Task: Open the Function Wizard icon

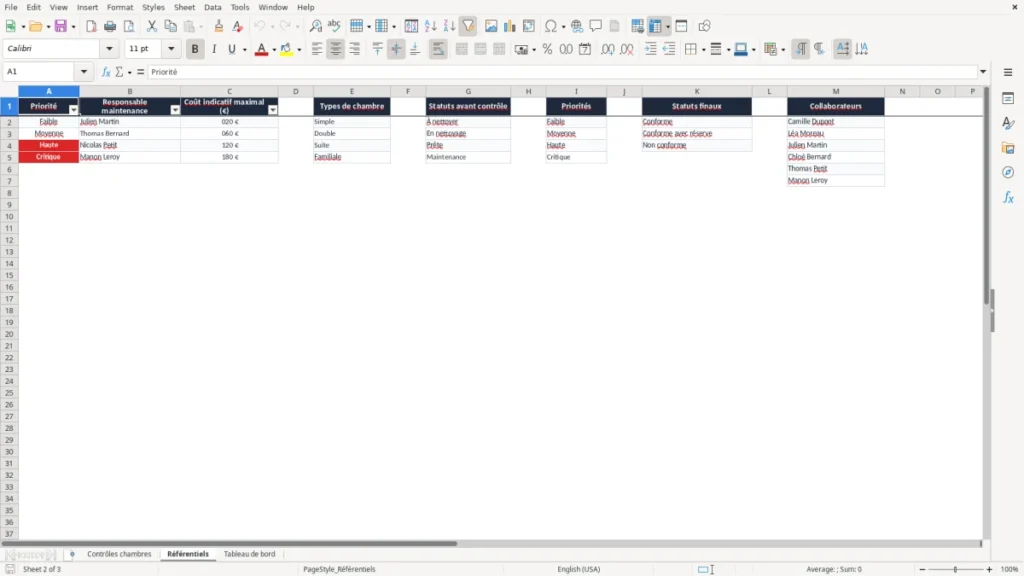Action: click(x=106, y=72)
